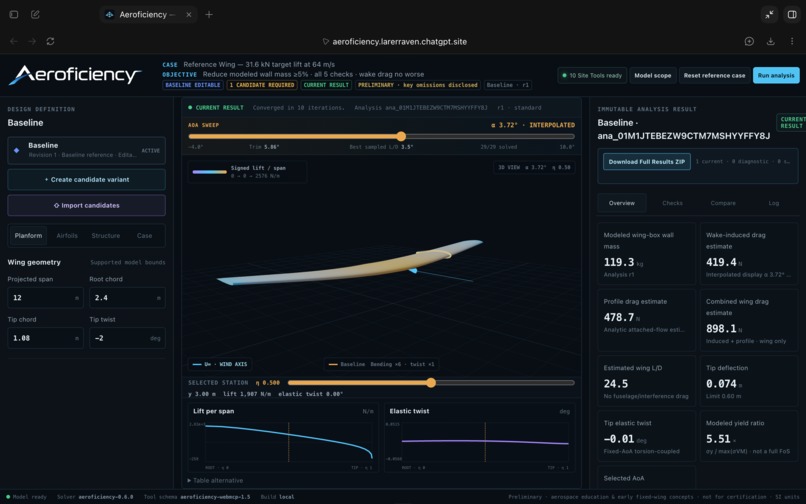Click the selected station slider handle
The image size is (806, 504).
[431, 383]
